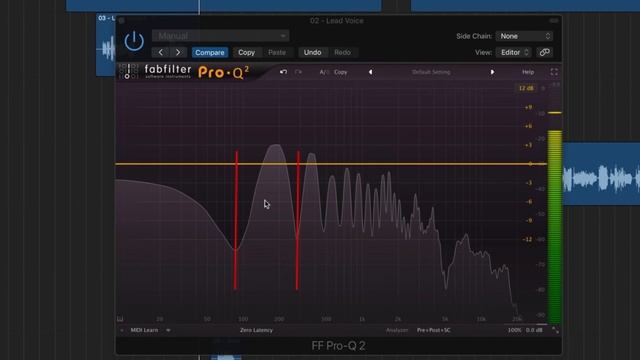Click the yellow zero dB EQ line

pos(331,164)
